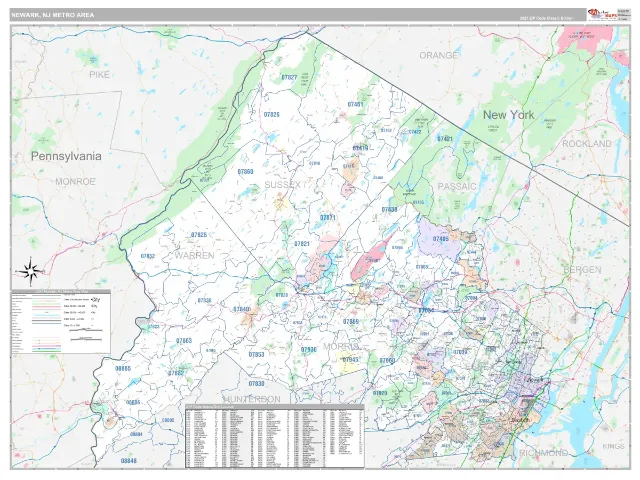Click ZIP code label 07830

(256, 384)
